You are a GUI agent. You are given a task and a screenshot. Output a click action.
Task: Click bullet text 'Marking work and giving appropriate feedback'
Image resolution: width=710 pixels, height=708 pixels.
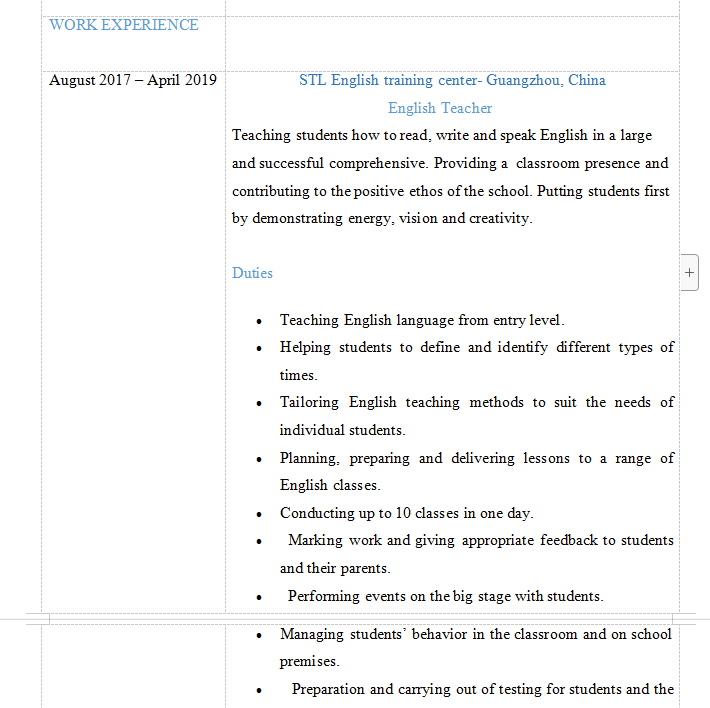[x=480, y=540]
